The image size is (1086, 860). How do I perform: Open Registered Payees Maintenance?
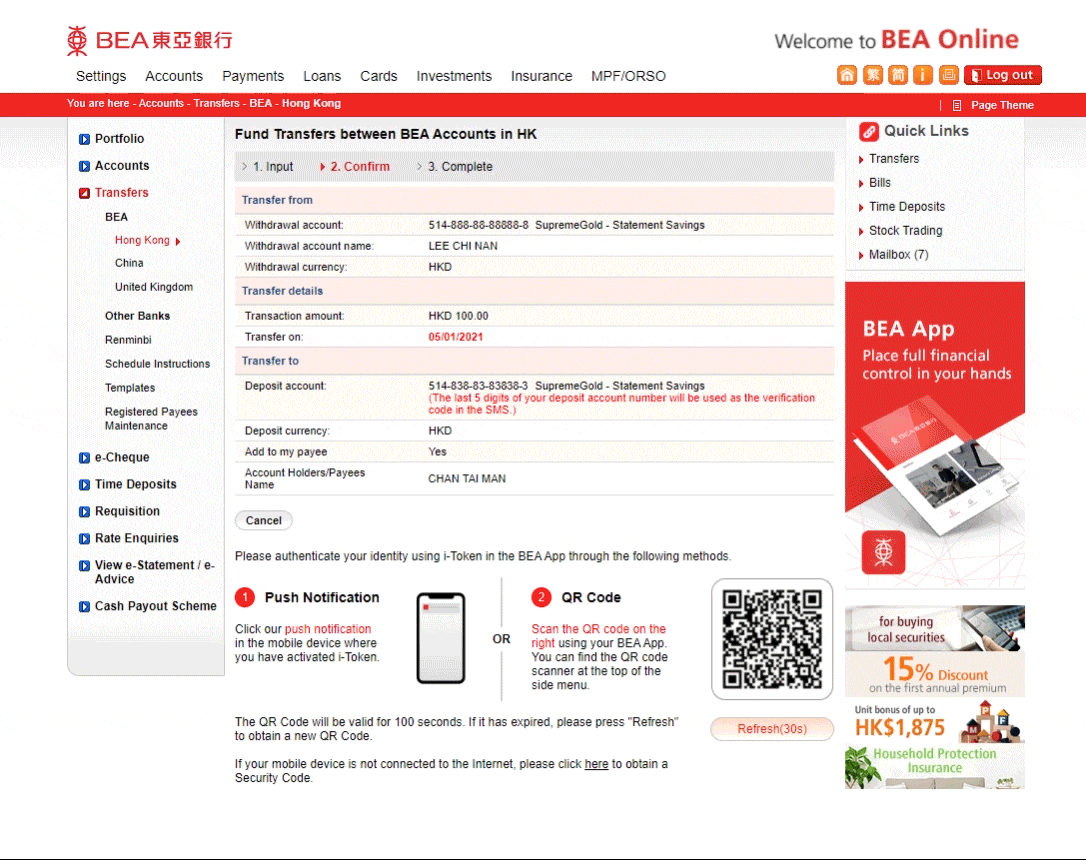tap(151, 419)
